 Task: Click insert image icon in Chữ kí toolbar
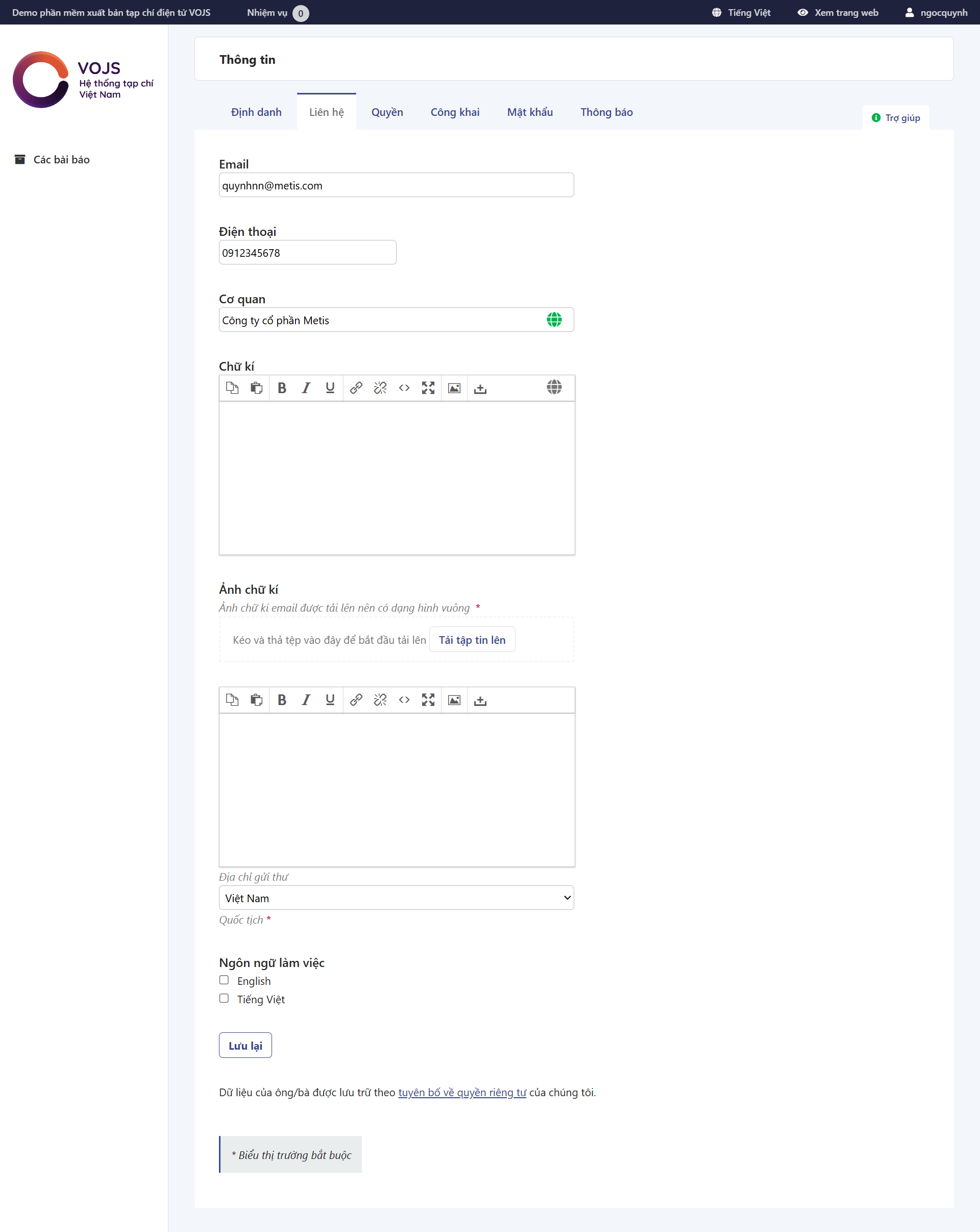tap(454, 388)
